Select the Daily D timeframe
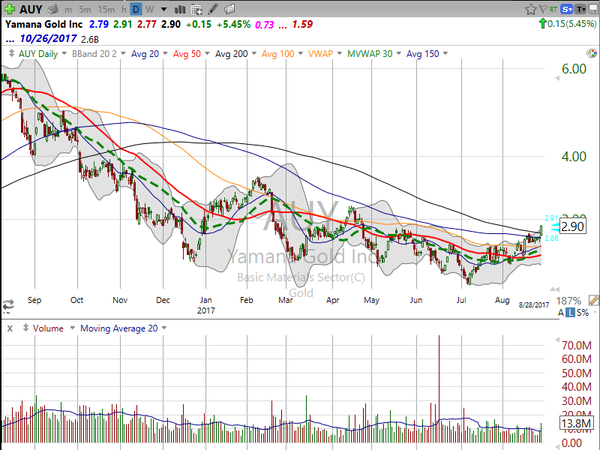The image size is (600, 450). [136, 10]
